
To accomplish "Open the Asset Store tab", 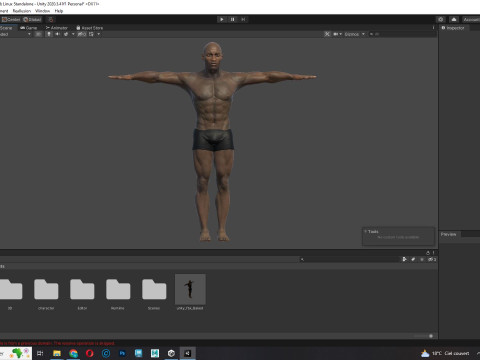I will point(90,28).
